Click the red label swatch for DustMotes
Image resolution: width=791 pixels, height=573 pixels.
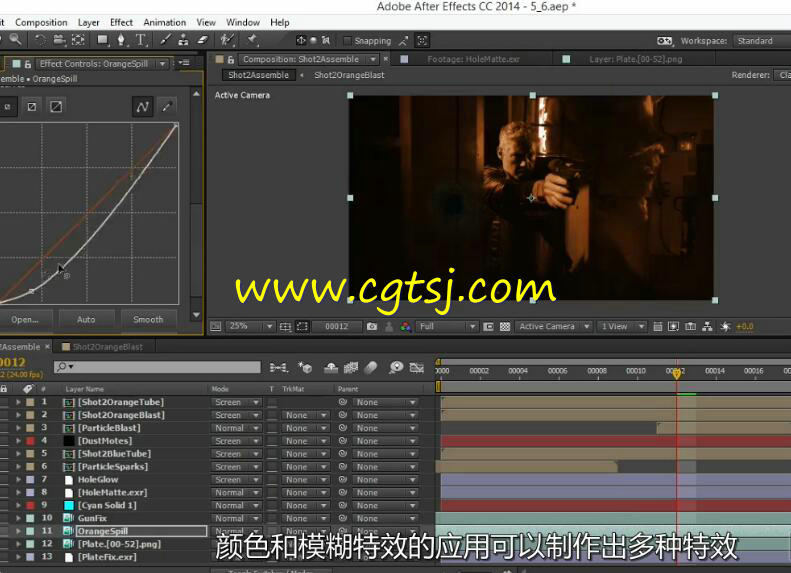[x=30, y=441]
